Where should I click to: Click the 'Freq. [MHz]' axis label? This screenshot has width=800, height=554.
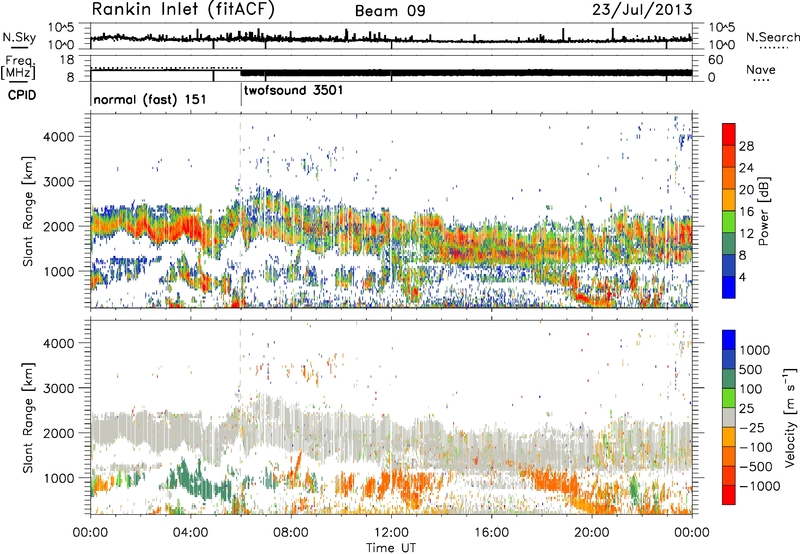click(x=19, y=67)
